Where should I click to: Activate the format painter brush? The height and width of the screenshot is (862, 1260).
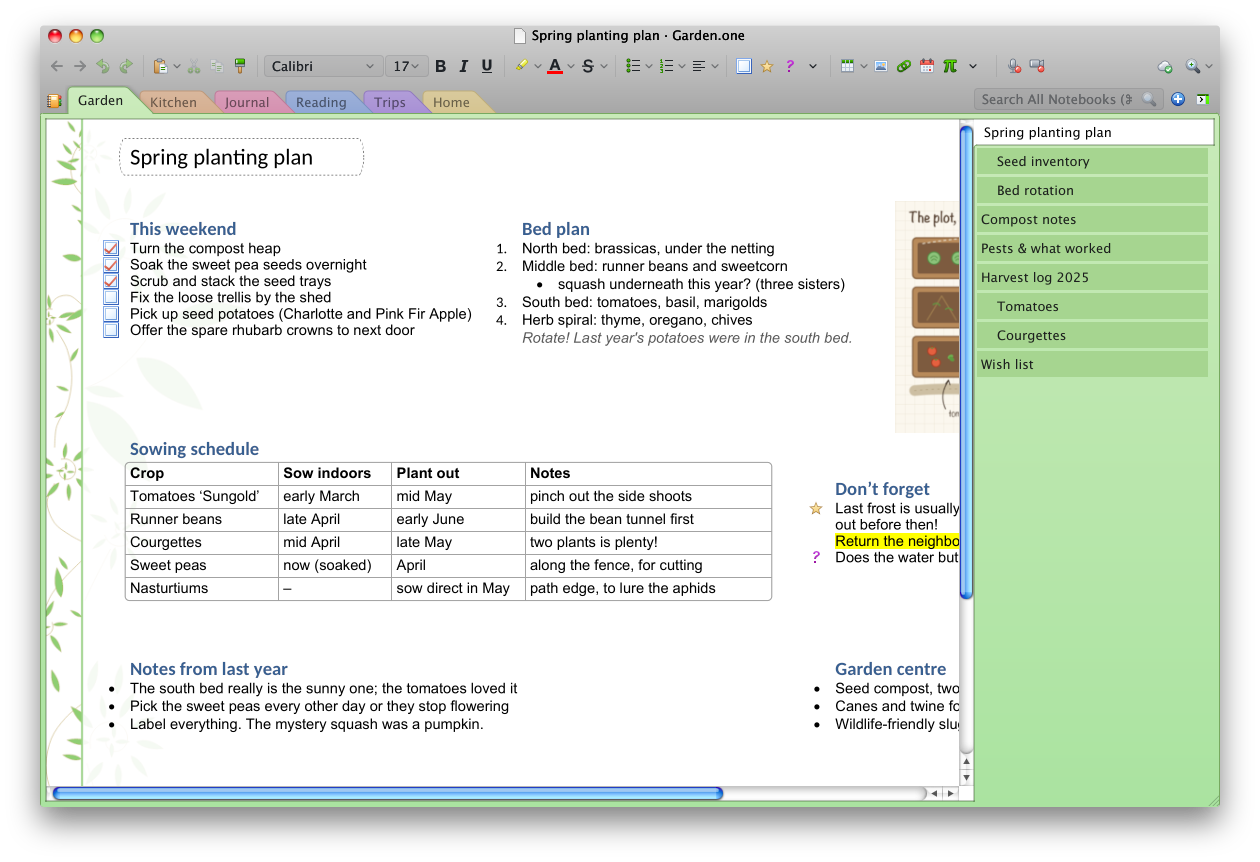(240, 66)
